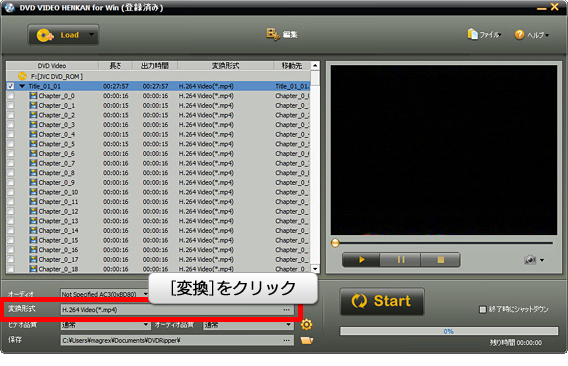Open the 編集 edit tool
Viewport: 568px width, 366px height.
point(282,34)
